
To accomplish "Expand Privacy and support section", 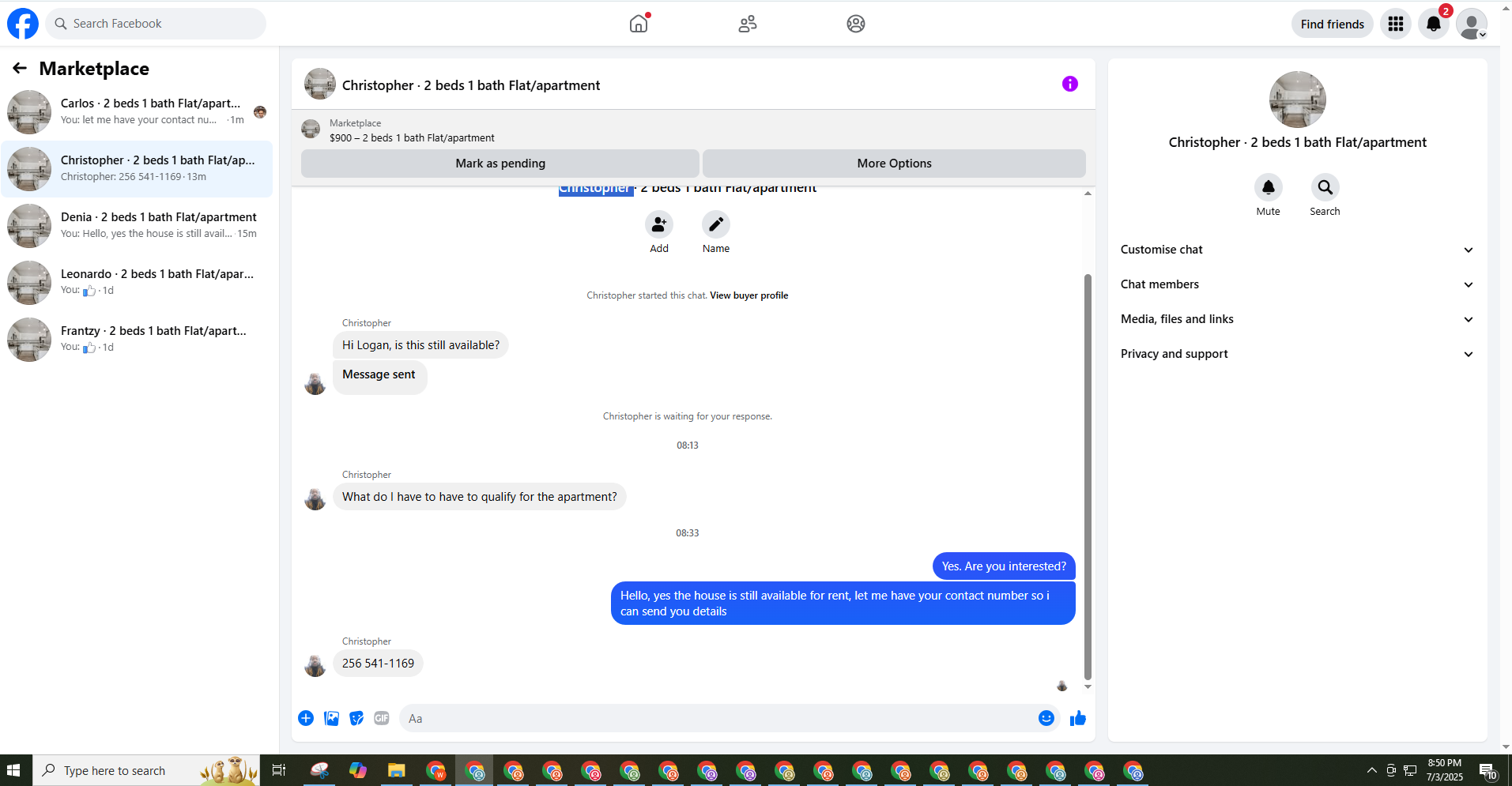I will coord(1297,354).
